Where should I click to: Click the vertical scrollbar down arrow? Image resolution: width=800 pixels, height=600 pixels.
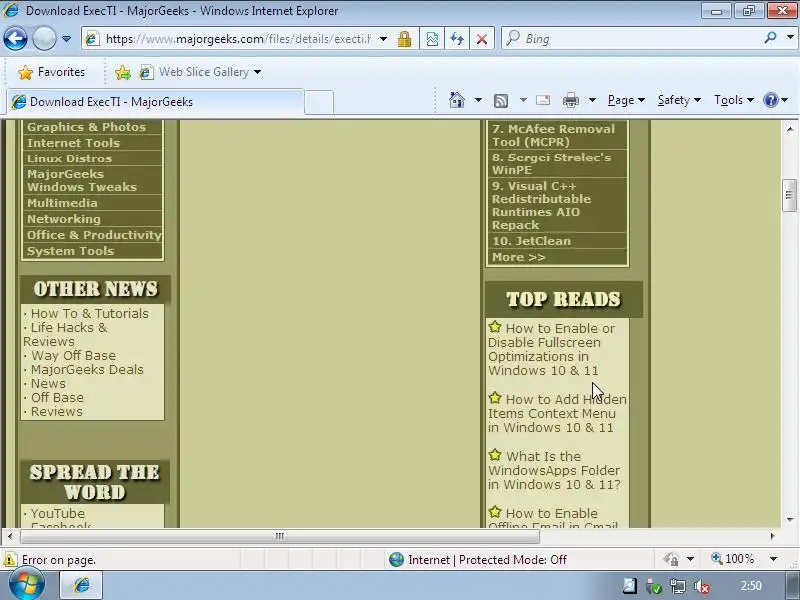click(789, 520)
